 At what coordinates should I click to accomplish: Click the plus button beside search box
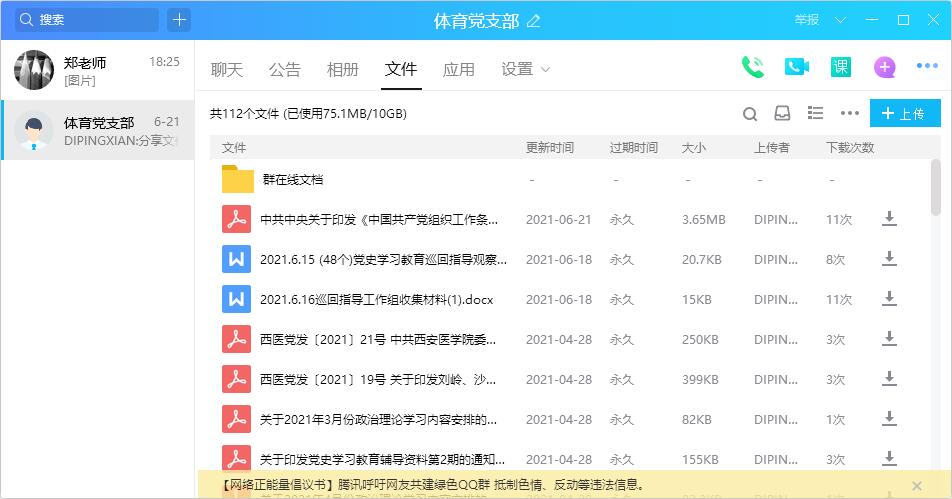(179, 20)
